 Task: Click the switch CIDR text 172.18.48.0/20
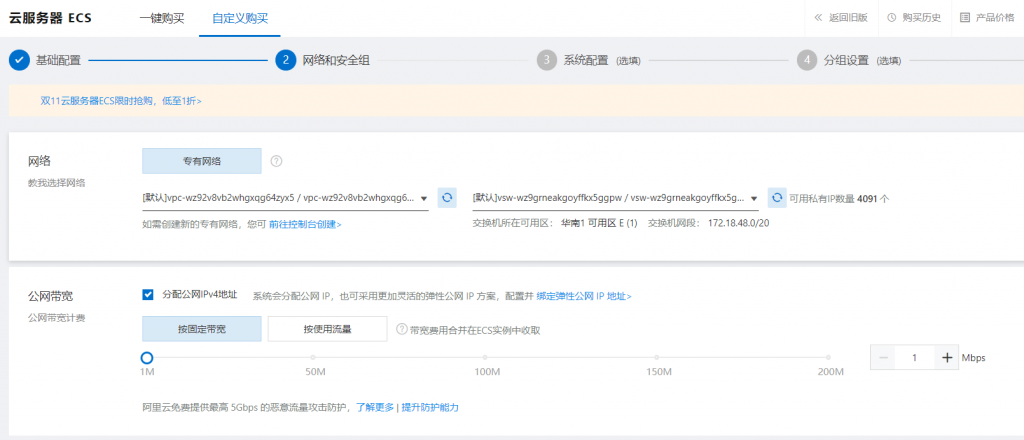click(x=739, y=223)
